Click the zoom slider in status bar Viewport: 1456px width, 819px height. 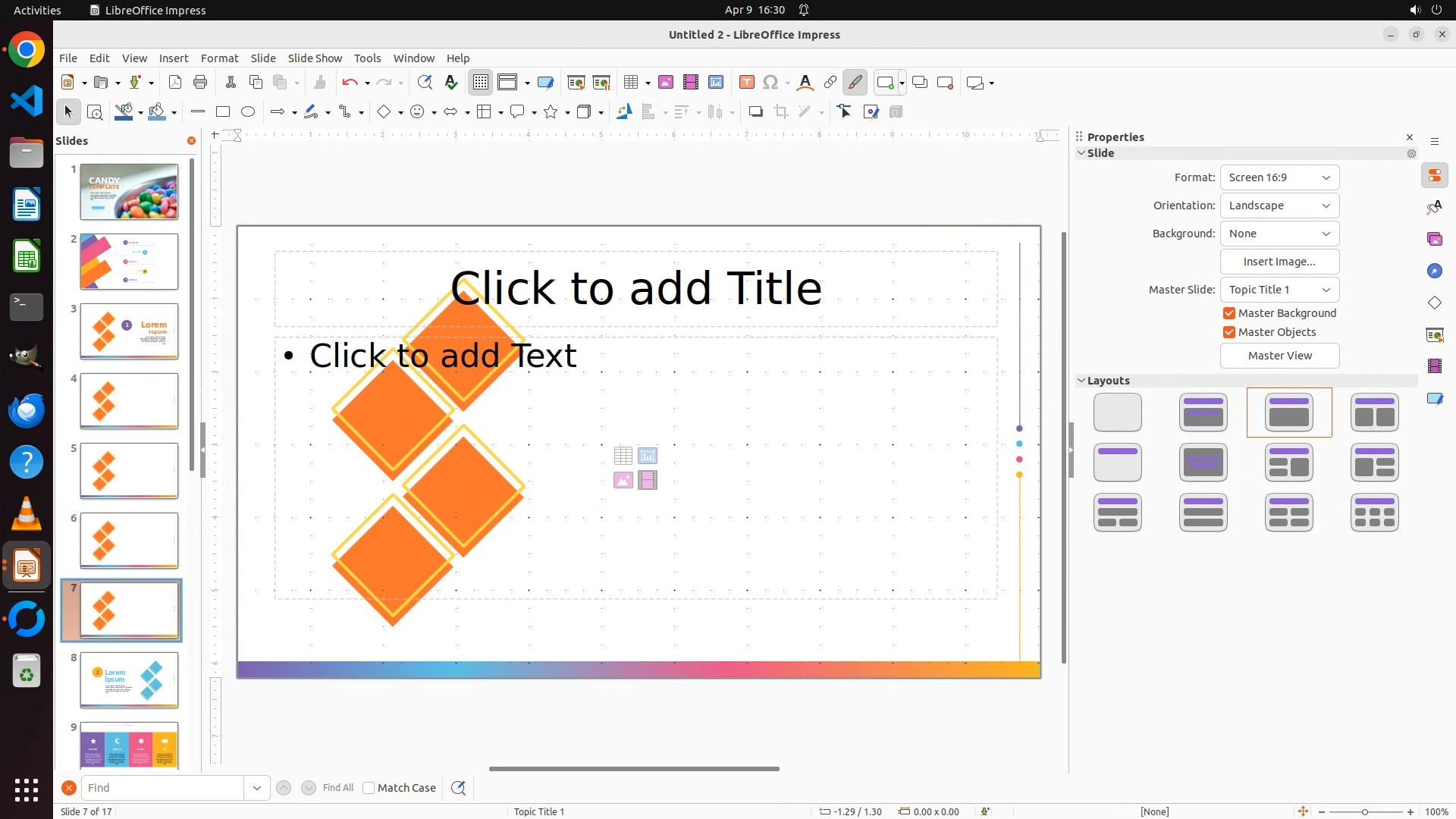(1365, 811)
